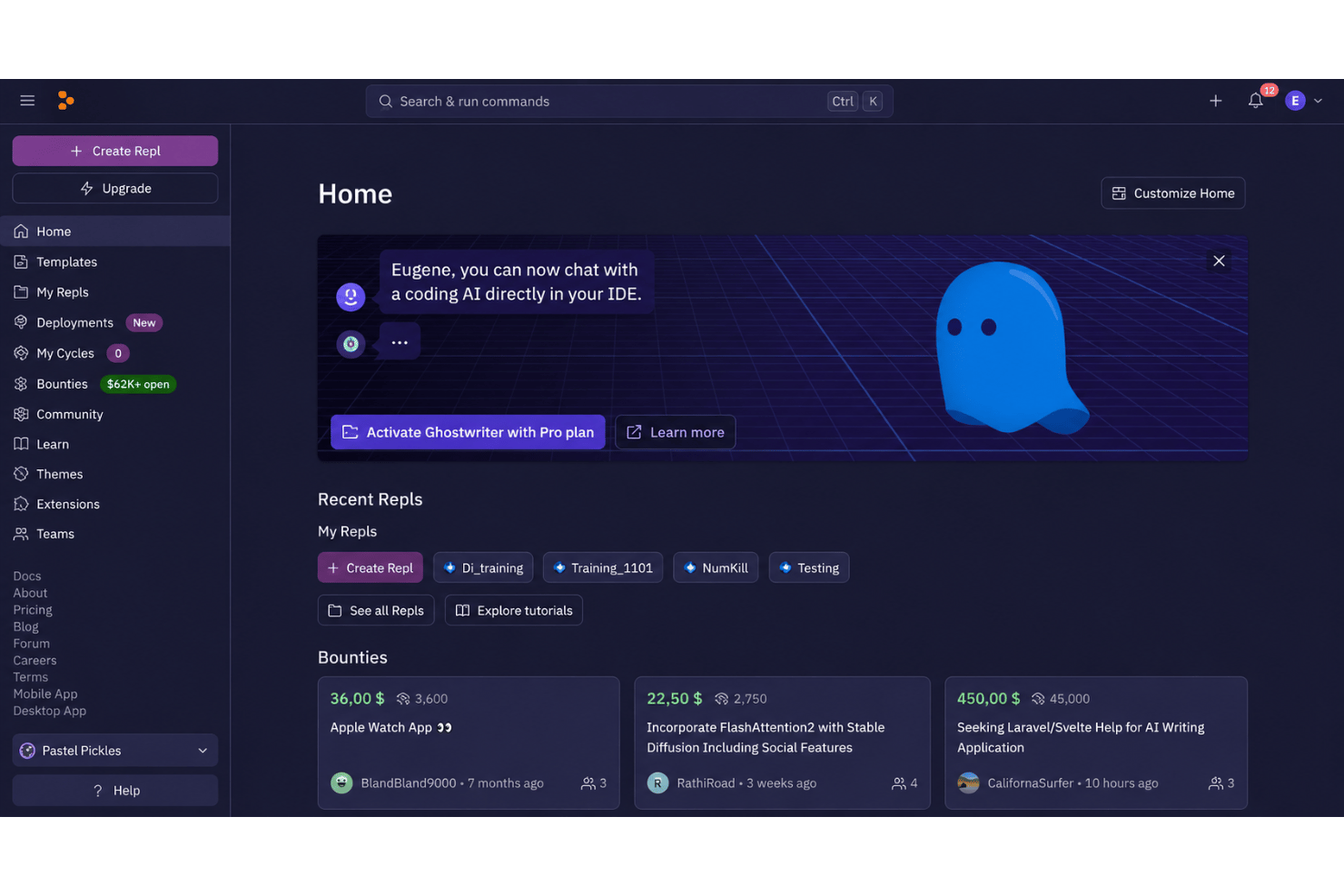1344x896 pixels.
Task: Click the Ctrl K shortcut hint
Action: pyautogui.click(x=855, y=102)
